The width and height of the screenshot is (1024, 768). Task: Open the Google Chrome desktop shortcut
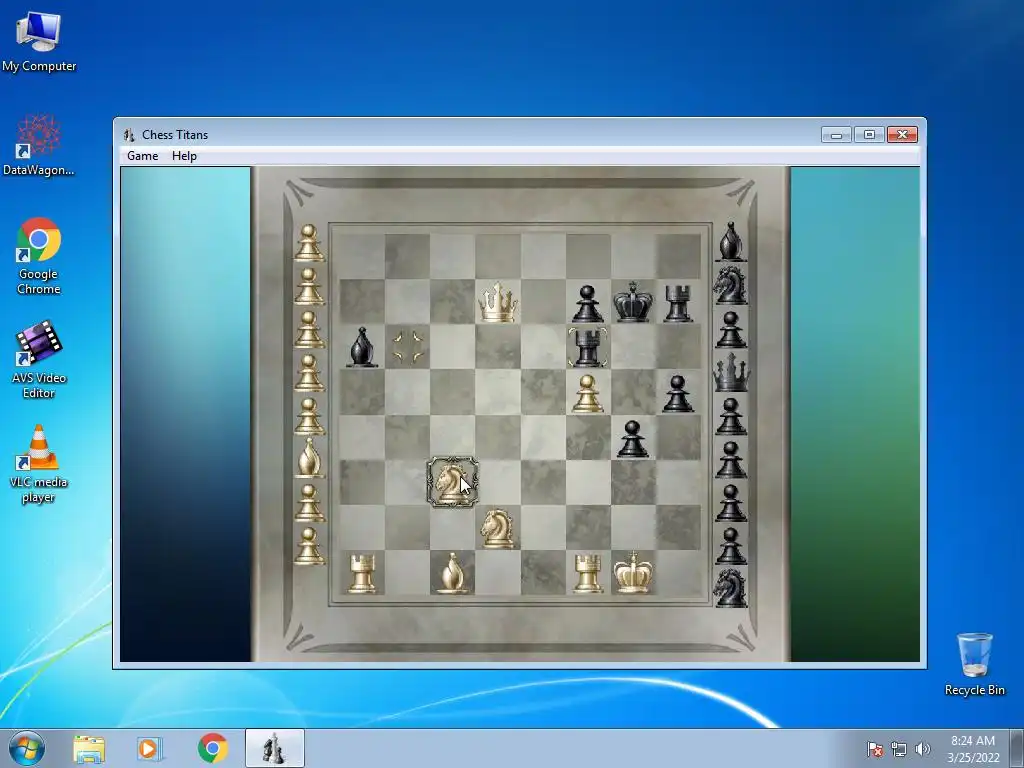click(39, 256)
